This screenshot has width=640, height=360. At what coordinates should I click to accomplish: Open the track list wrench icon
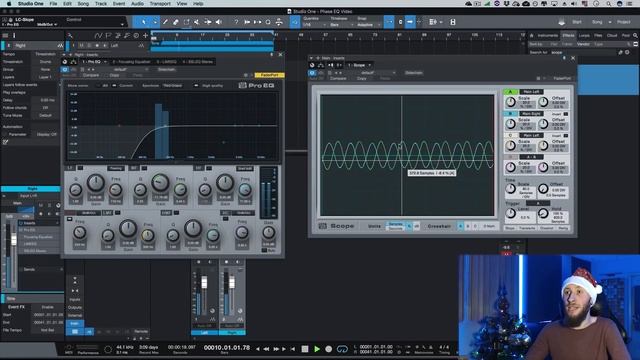point(70,36)
